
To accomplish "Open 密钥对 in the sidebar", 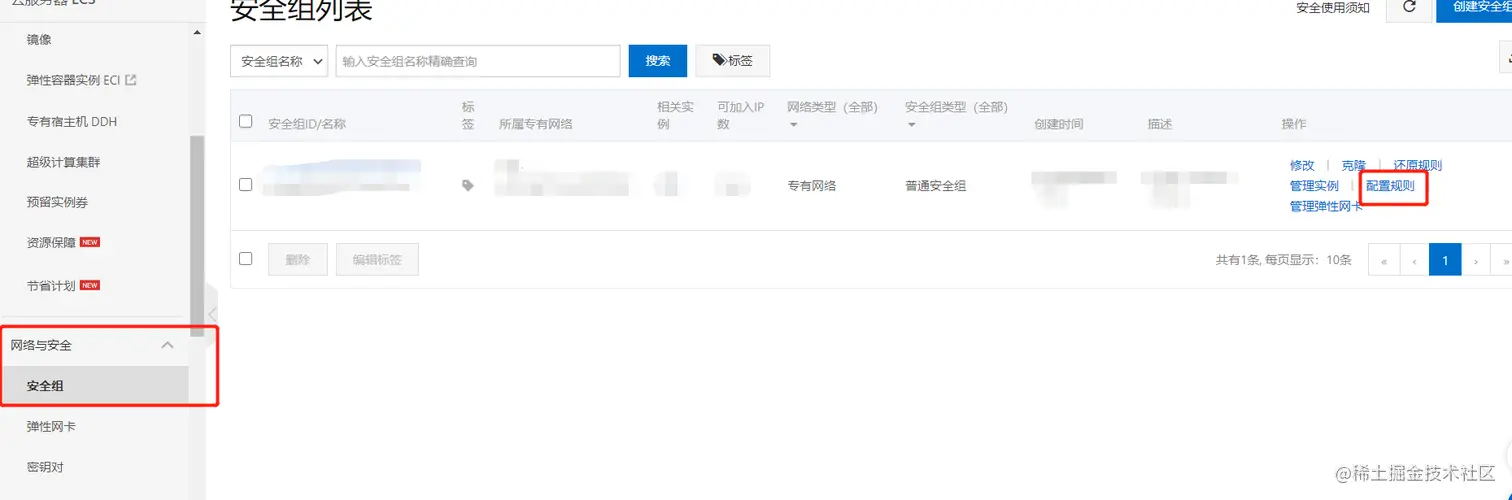I will tap(45, 467).
